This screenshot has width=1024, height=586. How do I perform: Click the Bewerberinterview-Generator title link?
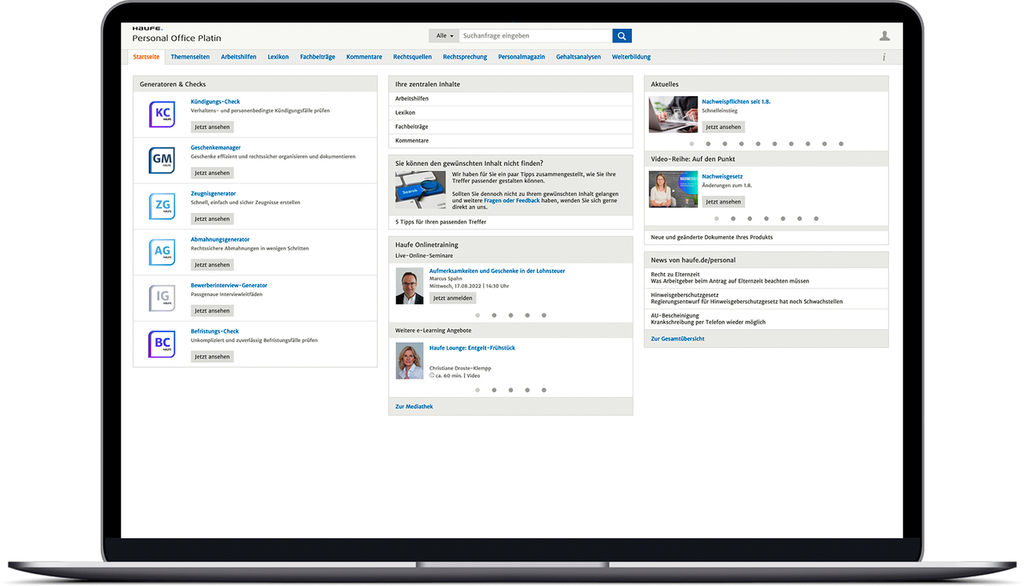click(229, 285)
